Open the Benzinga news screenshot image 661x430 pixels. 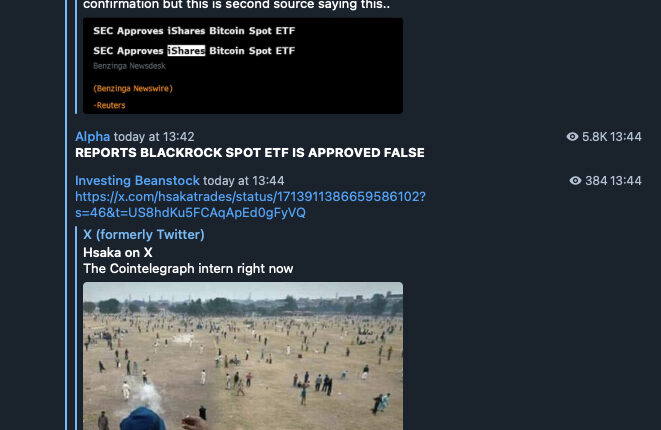pos(243,66)
